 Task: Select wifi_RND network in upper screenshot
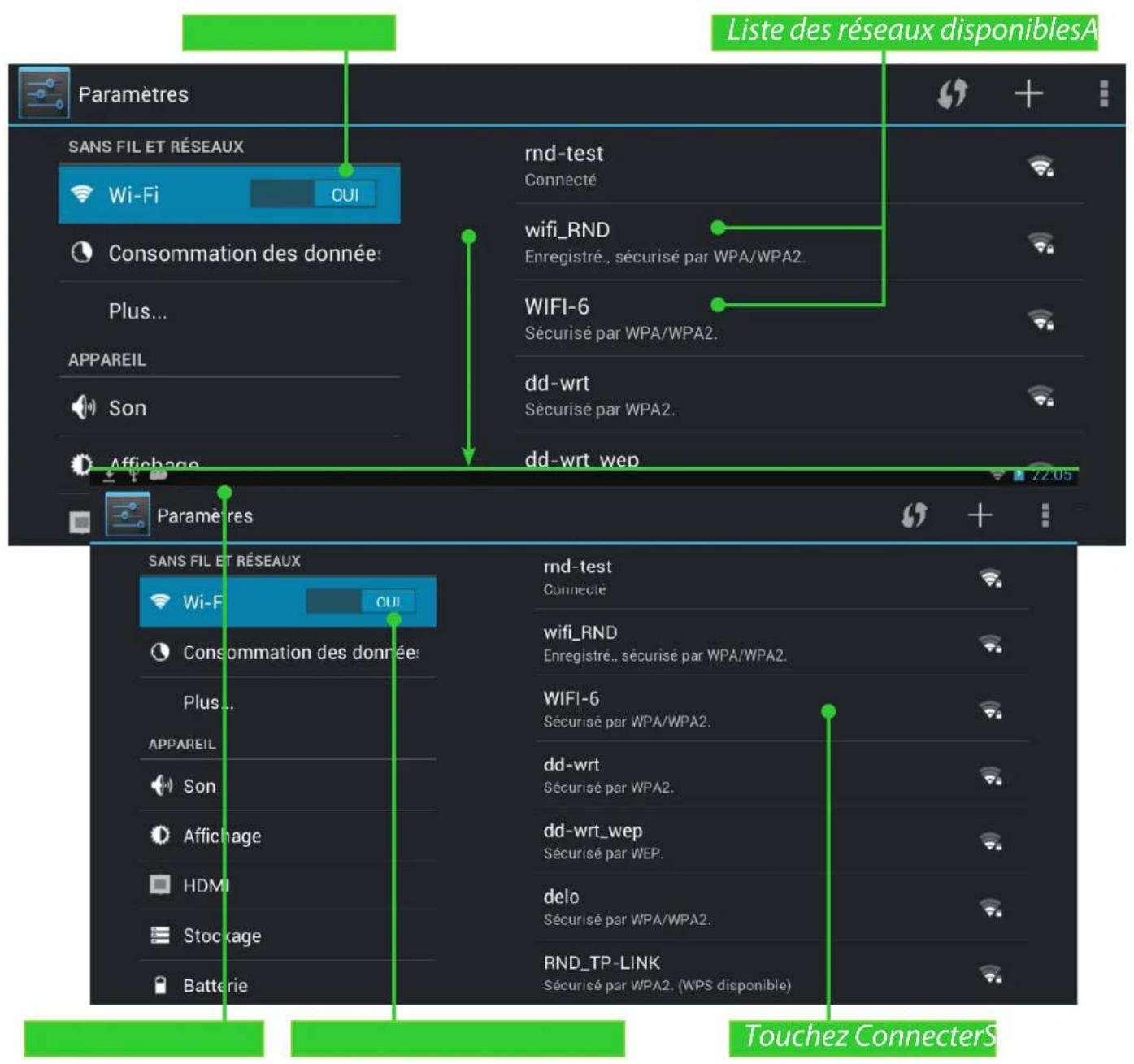[800, 242]
